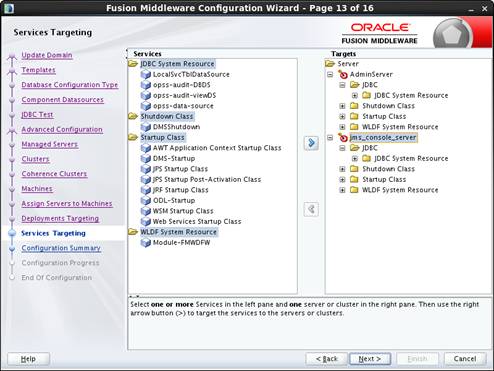Open the Component Datasources step

(x=62, y=100)
